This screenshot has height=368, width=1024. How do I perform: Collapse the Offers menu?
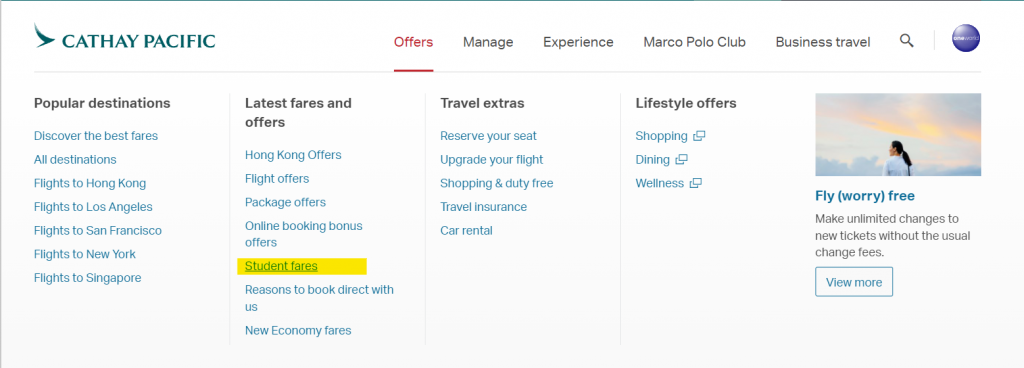pos(413,42)
